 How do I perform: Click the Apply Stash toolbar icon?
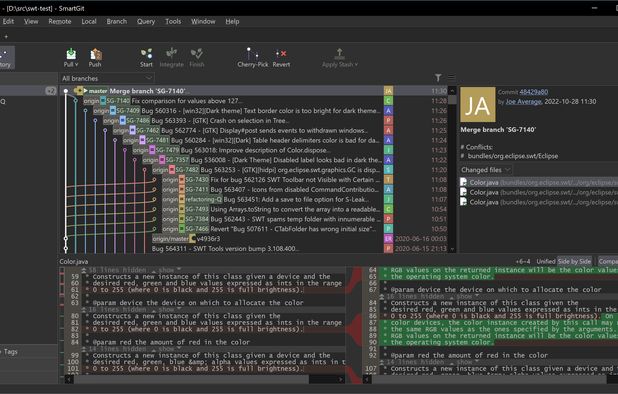pyautogui.click(x=339, y=58)
